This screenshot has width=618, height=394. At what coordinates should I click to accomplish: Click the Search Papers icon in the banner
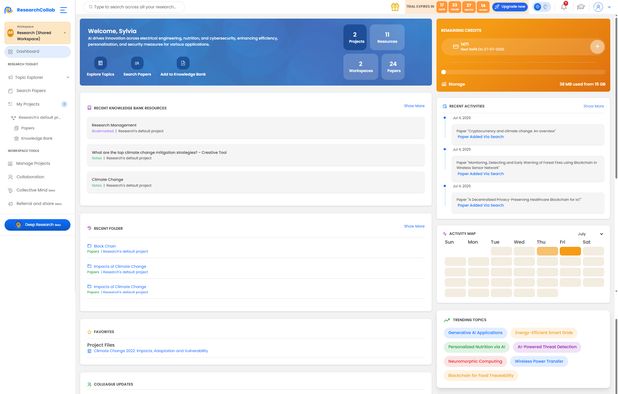(137, 63)
